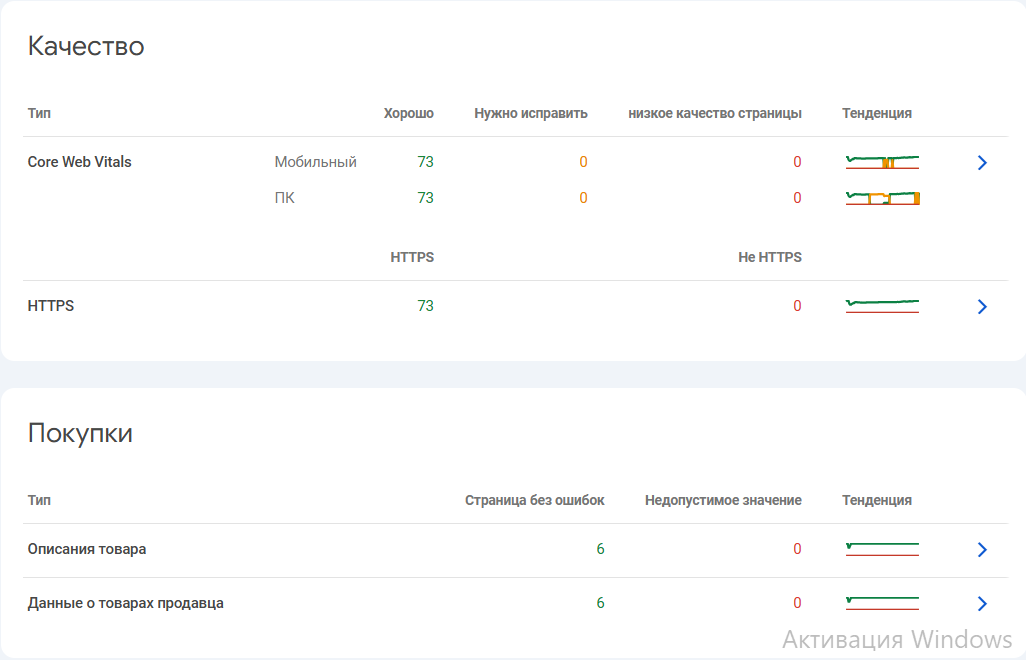Image resolution: width=1026 pixels, height=660 pixels.
Task: Click the green 73 value in HTTPS row
Action: (x=425, y=306)
